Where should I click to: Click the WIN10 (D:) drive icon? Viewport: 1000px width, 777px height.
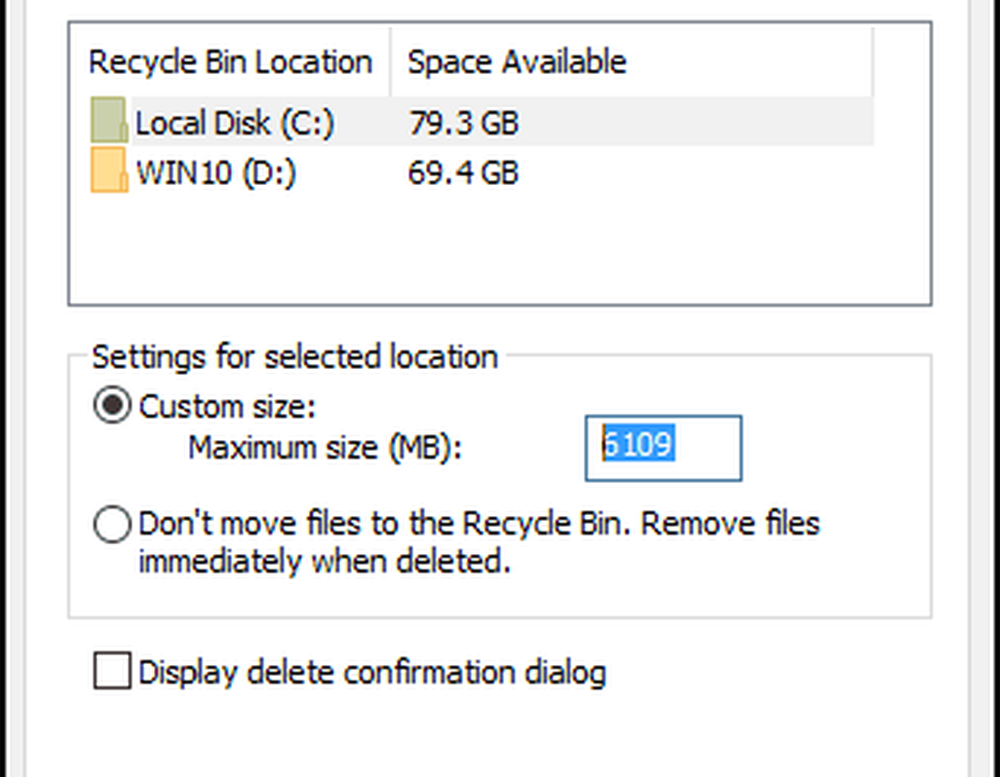108,172
